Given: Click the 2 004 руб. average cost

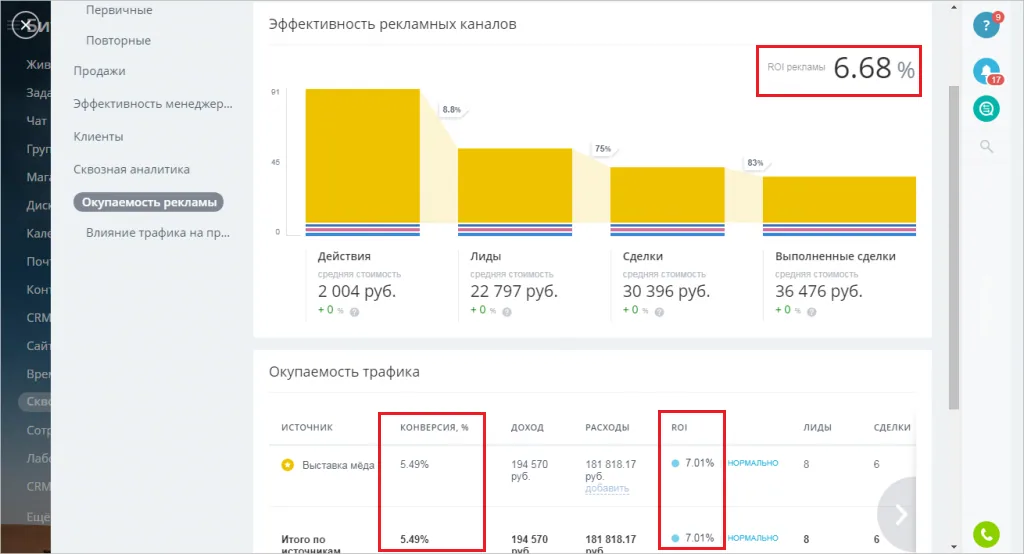Looking at the screenshot, I should (357, 291).
